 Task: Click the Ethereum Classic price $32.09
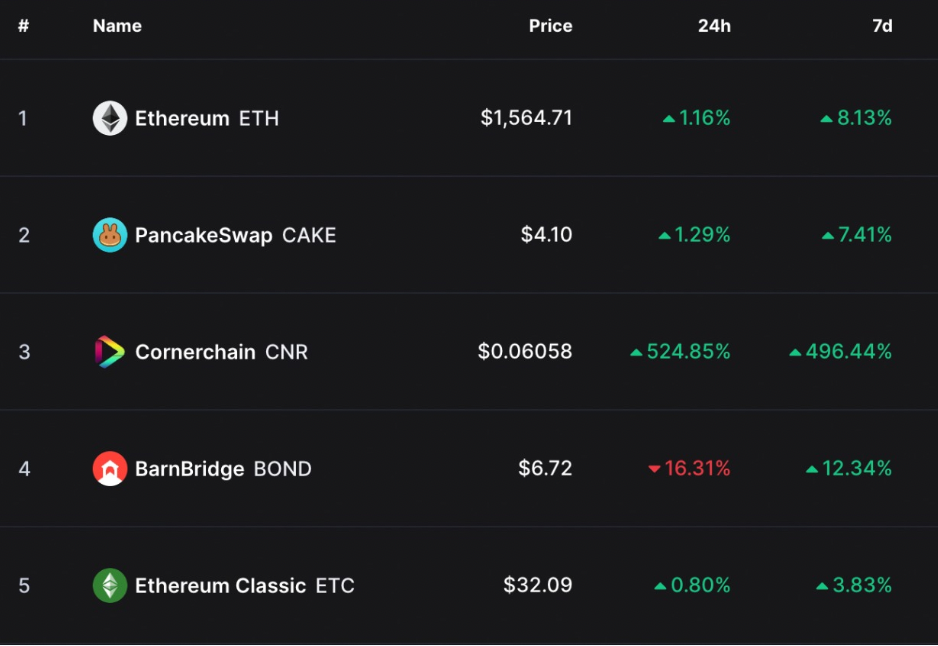coord(538,585)
